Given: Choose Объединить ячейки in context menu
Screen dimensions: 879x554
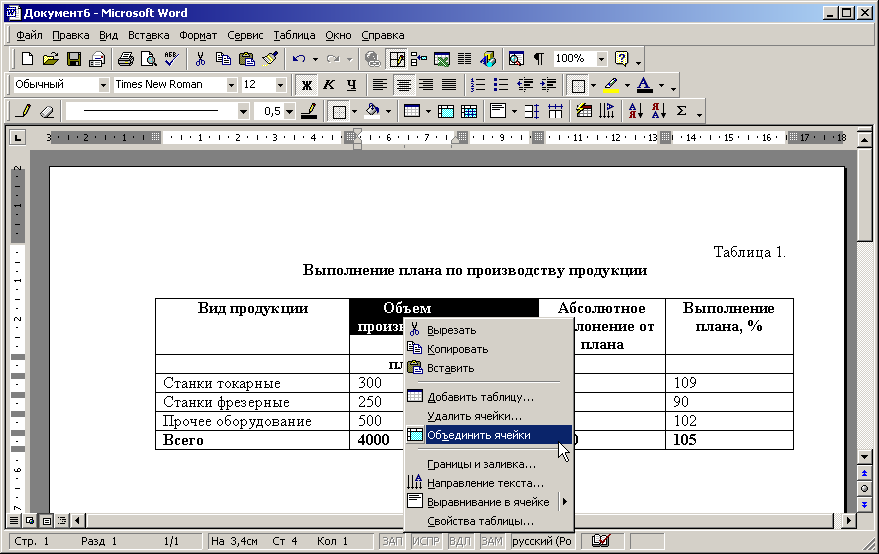Looking at the screenshot, I should click(x=489, y=435).
